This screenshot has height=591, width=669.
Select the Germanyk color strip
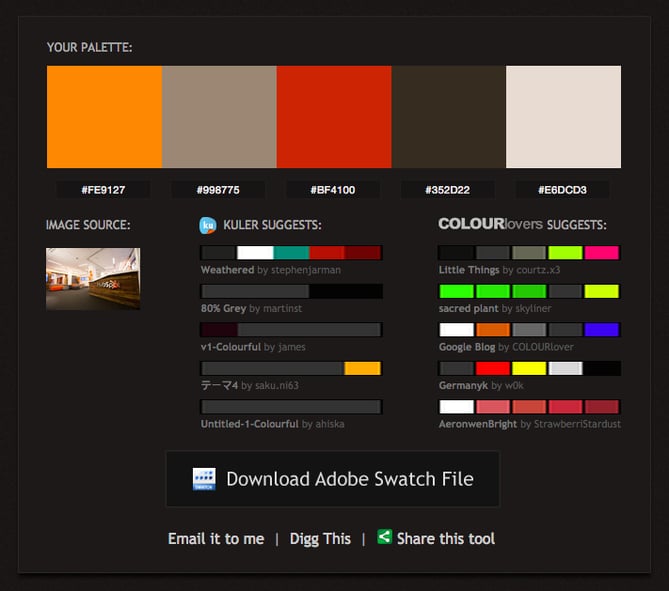[529, 368]
